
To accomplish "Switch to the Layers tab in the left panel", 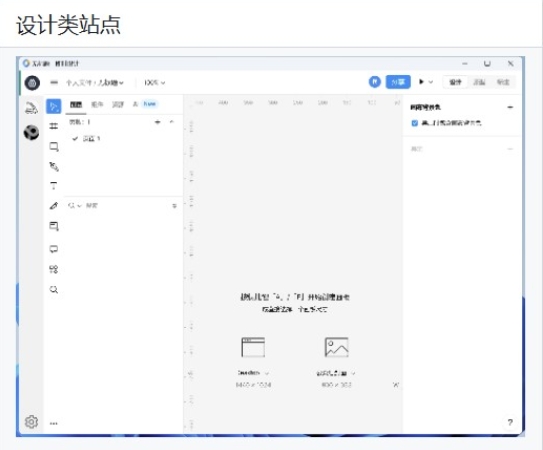I will click(76, 104).
